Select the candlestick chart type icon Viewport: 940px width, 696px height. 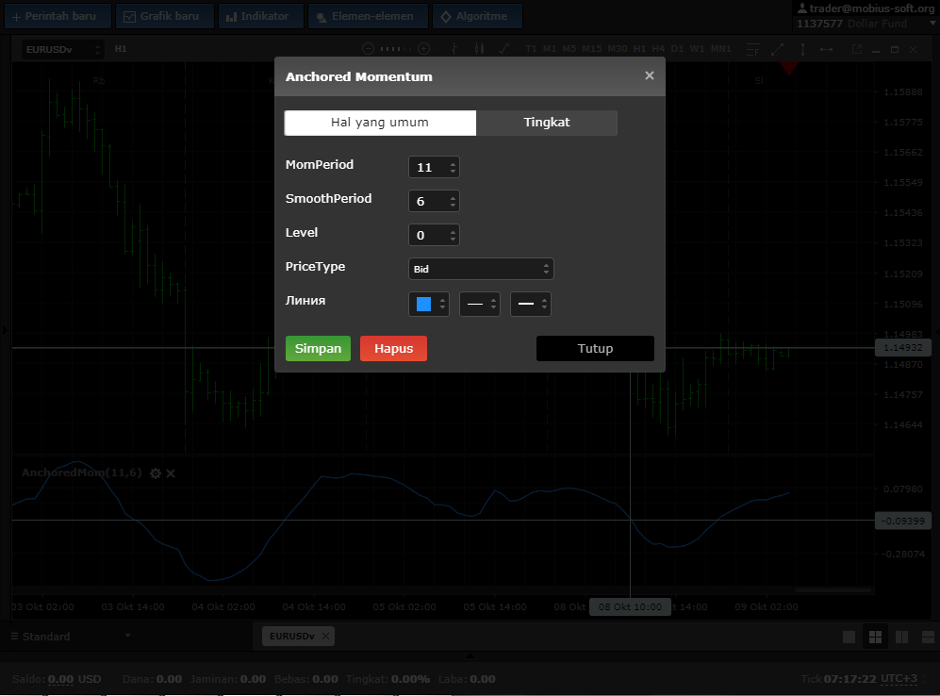479,49
